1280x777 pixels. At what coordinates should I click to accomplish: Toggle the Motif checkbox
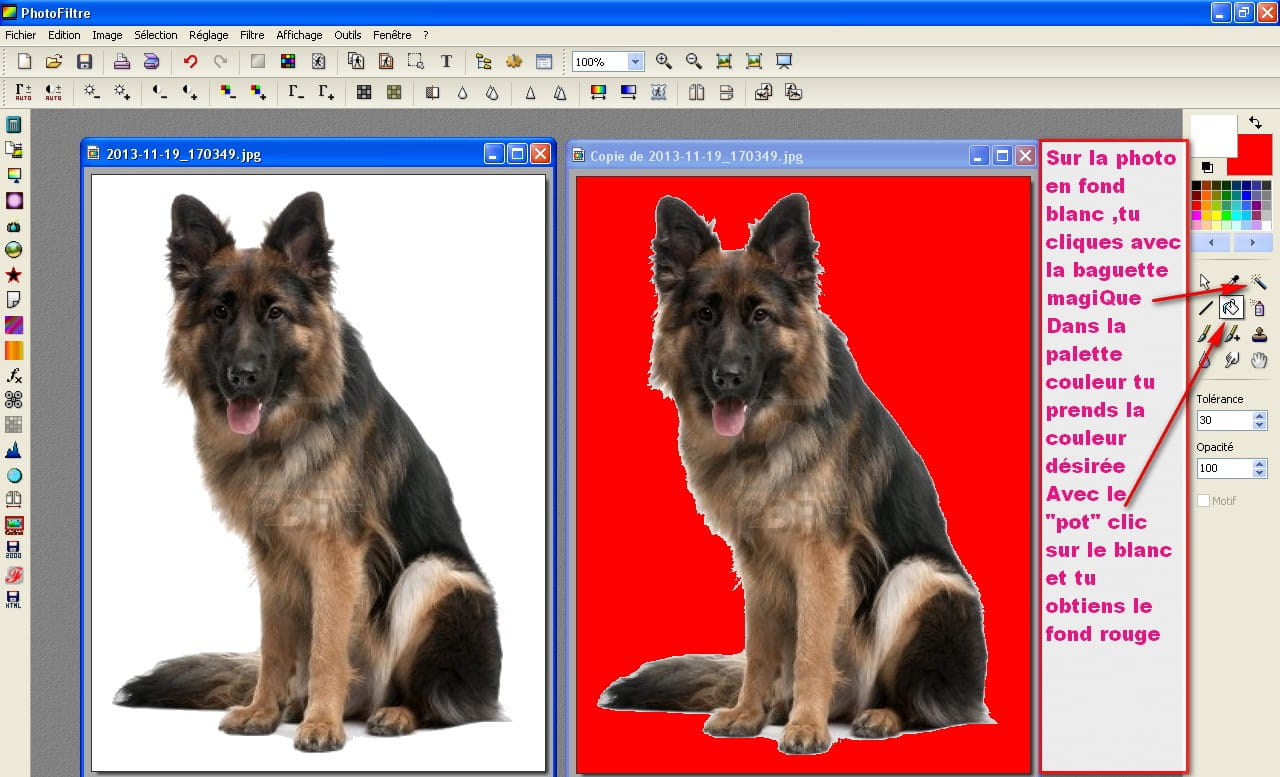(x=1203, y=501)
